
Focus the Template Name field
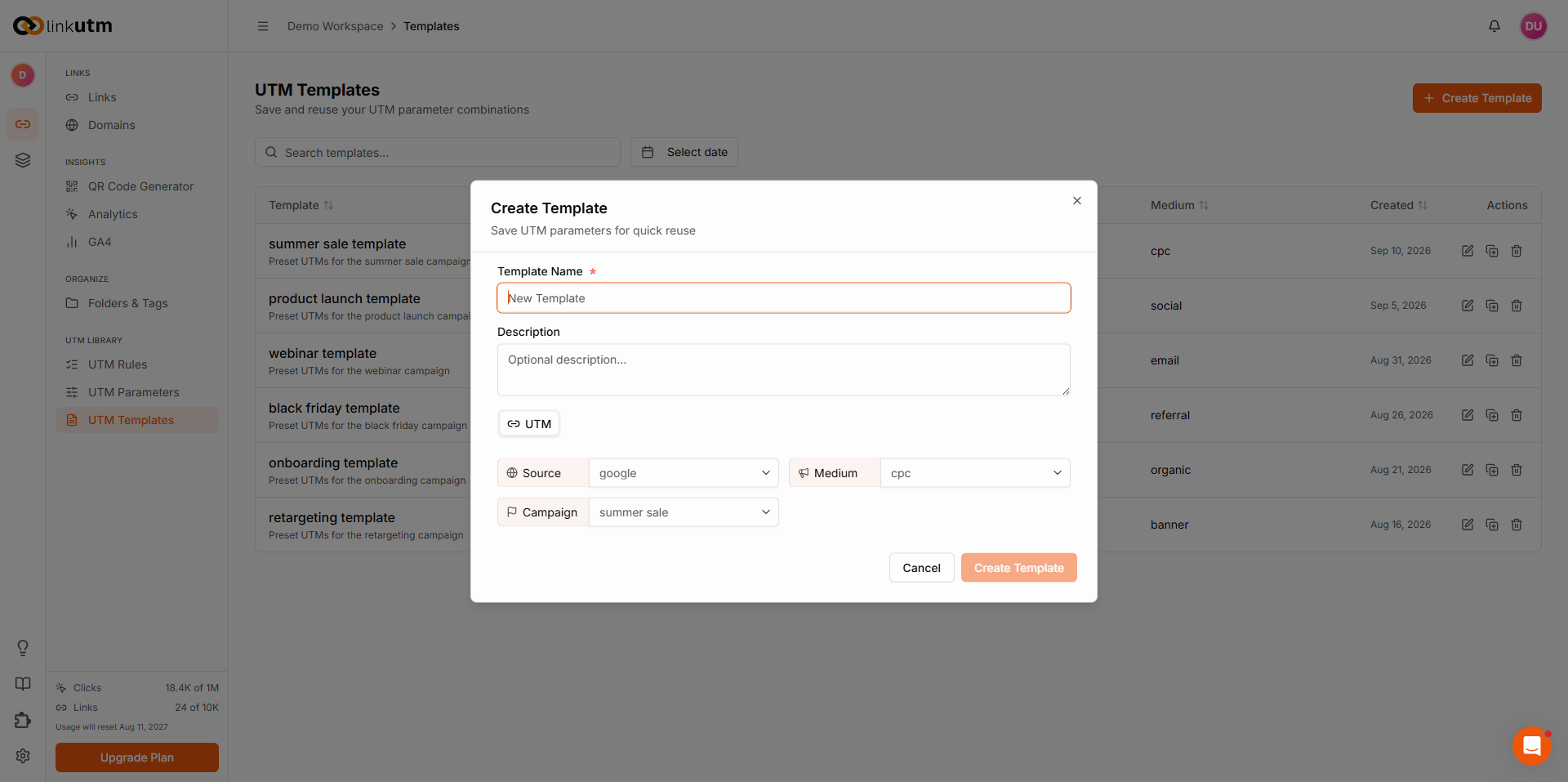(784, 298)
